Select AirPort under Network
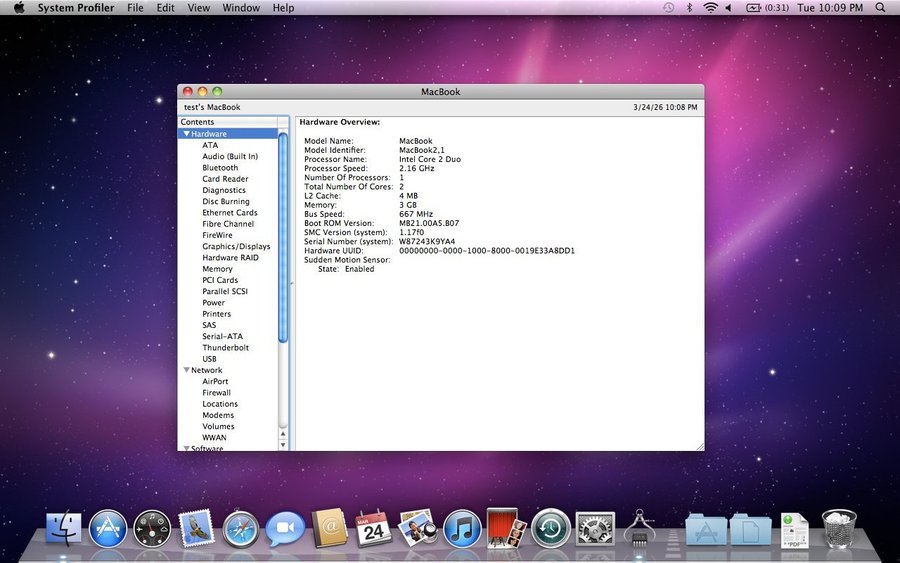This screenshot has width=900, height=563. click(215, 381)
